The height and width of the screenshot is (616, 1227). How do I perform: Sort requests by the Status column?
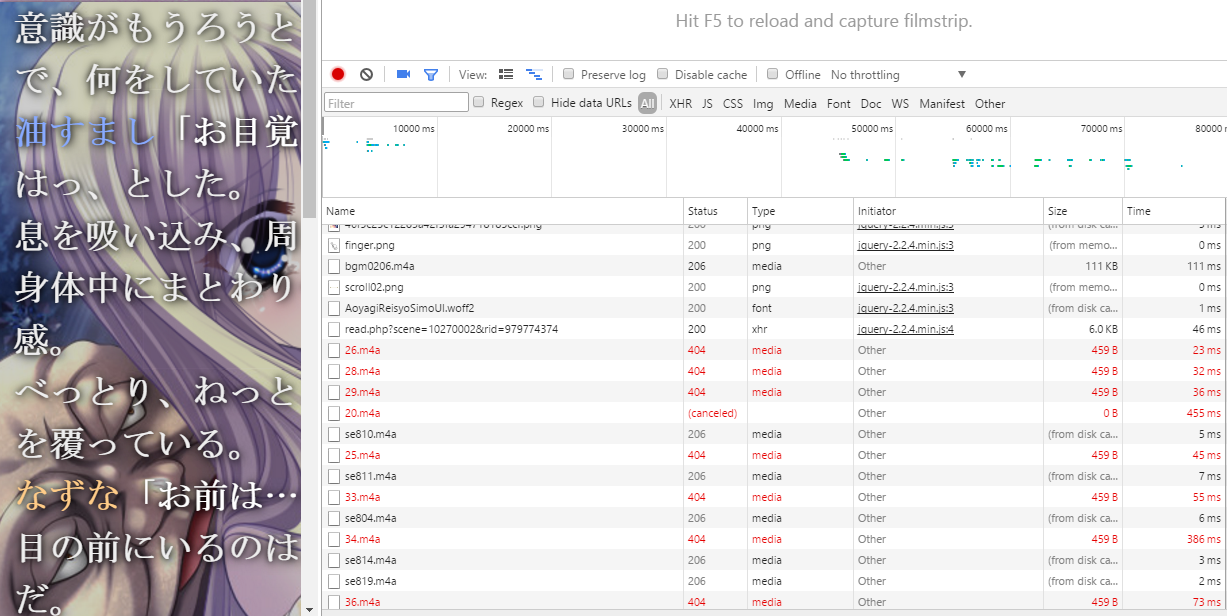click(x=702, y=211)
